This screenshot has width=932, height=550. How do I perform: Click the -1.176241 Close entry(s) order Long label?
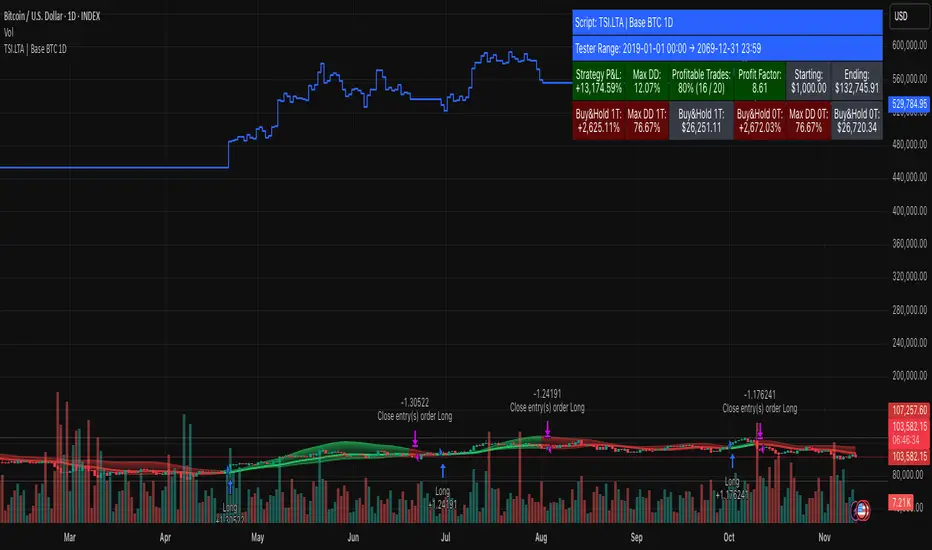[x=760, y=402]
